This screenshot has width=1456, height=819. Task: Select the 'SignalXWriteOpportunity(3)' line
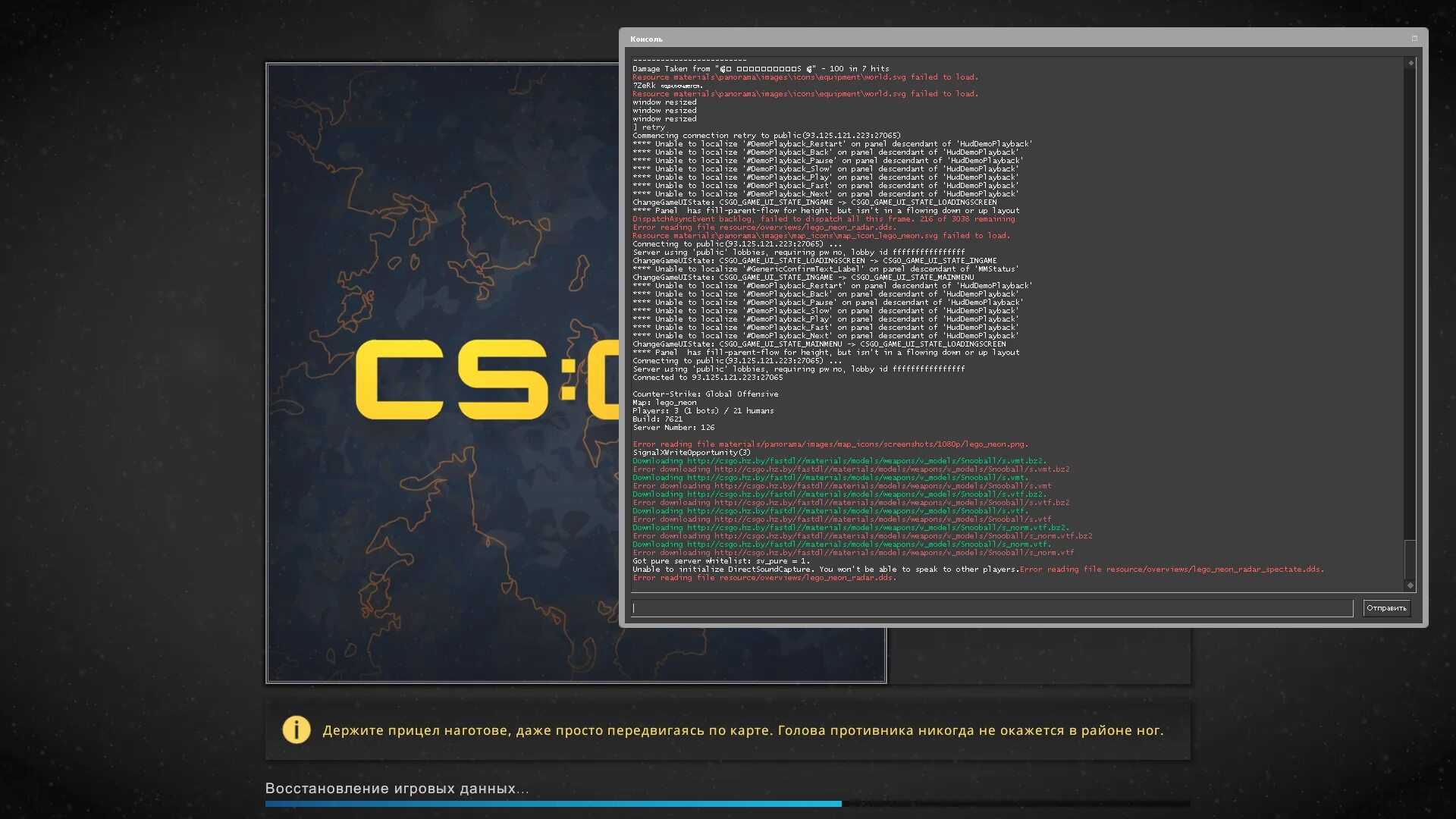pyautogui.click(x=692, y=453)
